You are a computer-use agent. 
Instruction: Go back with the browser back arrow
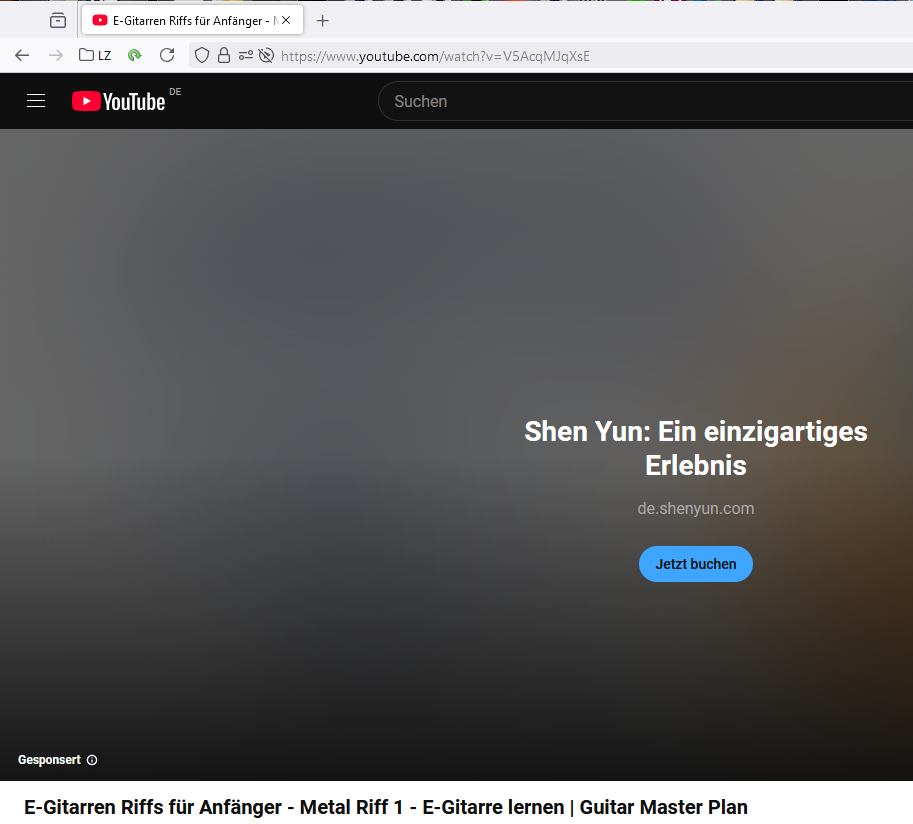coord(22,56)
